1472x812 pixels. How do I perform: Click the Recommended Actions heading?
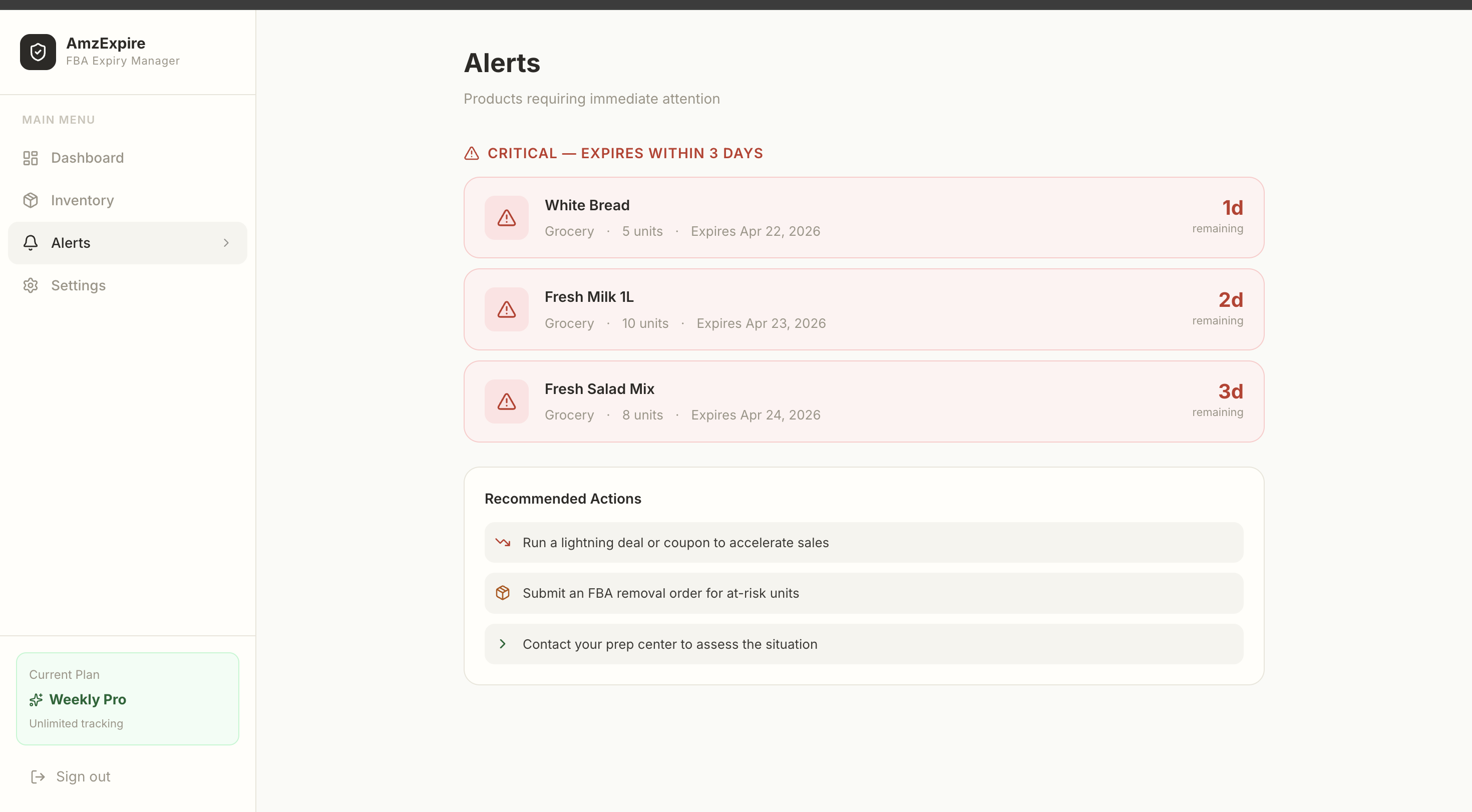[x=563, y=499]
